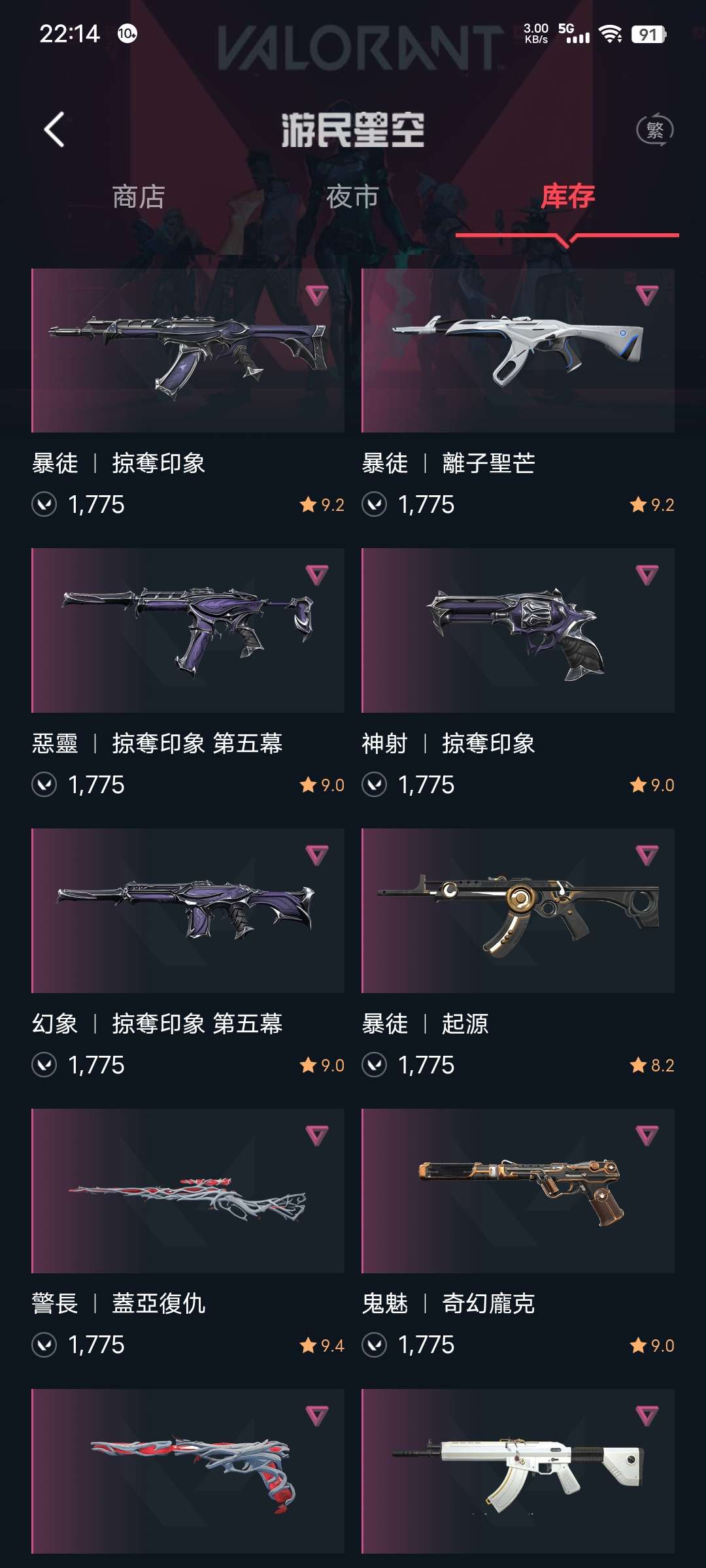Tap the 9.4 star rating on 警長
Viewport: 706px width, 1568px height.
click(322, 1345)
